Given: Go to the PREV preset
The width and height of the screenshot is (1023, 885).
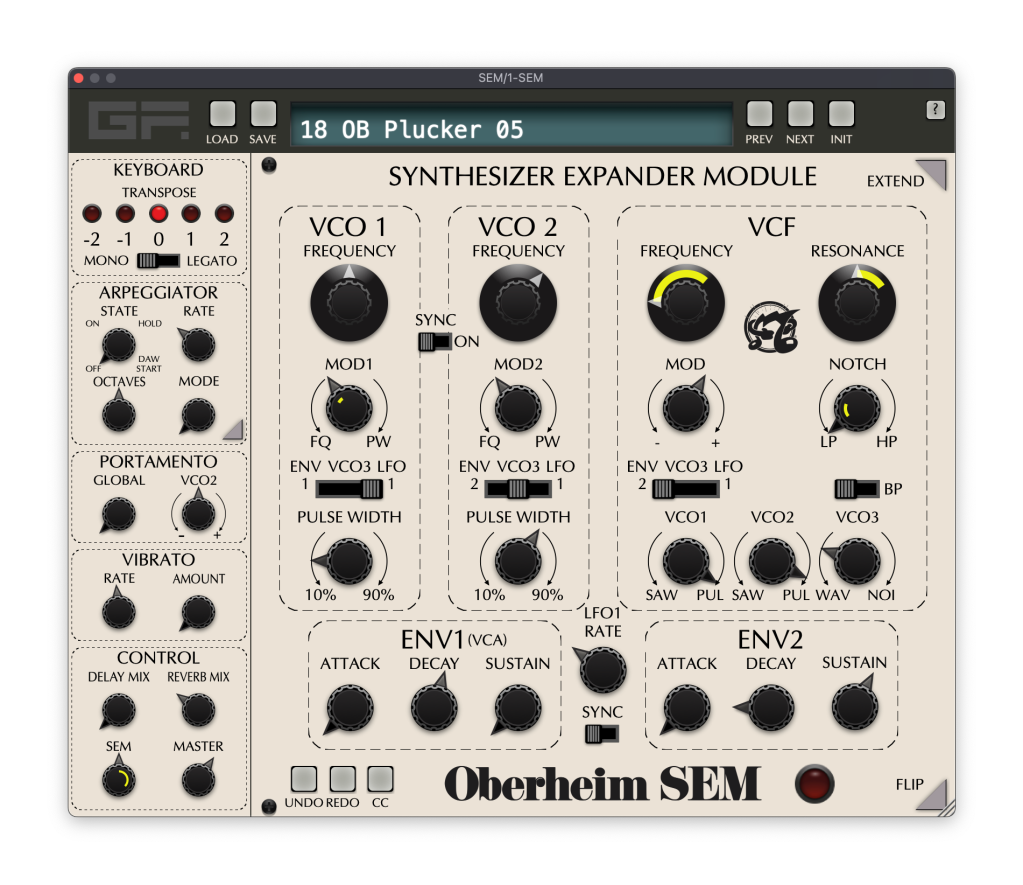Looking at the screenshot, I should pyautogui.click(x=759, y=114).
